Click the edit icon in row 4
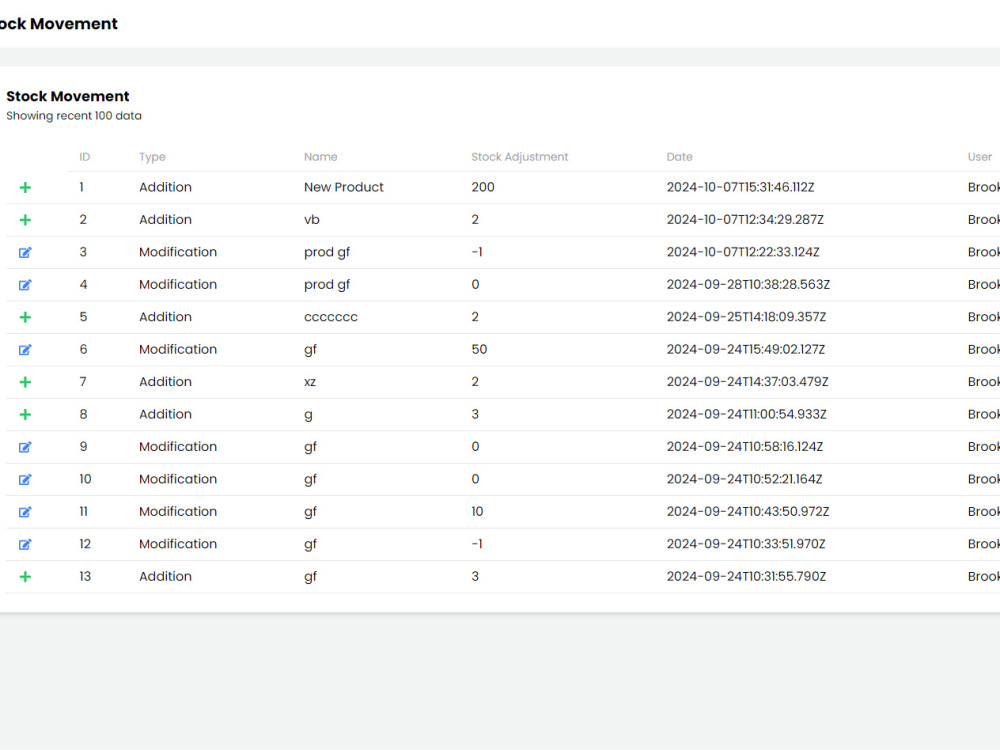The height and width of the screenshot is (750, 1000). pyautogui.click(x=25, y=285)
